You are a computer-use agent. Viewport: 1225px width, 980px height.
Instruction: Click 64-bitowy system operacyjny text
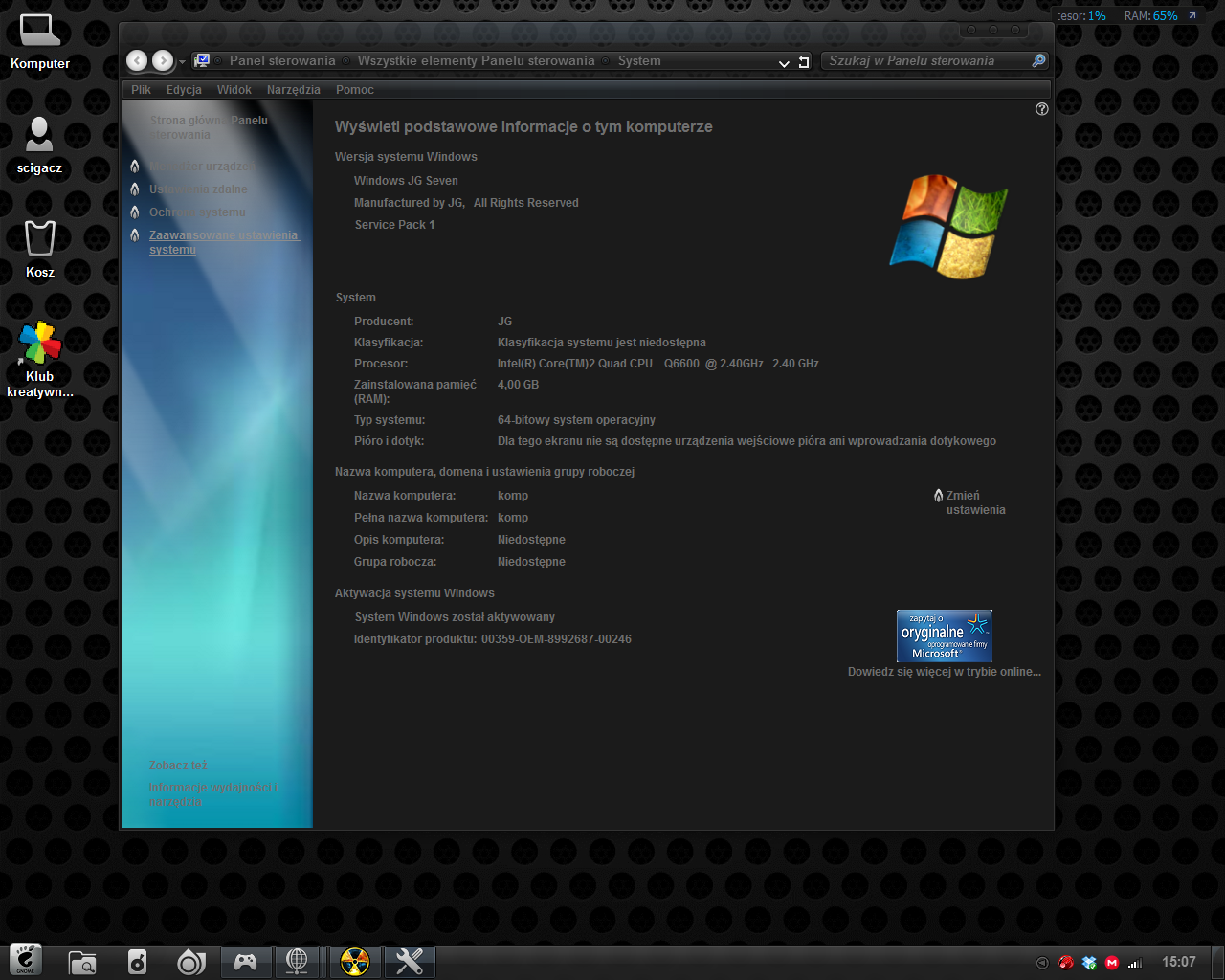pyautogui.click(x=576, y=420)
